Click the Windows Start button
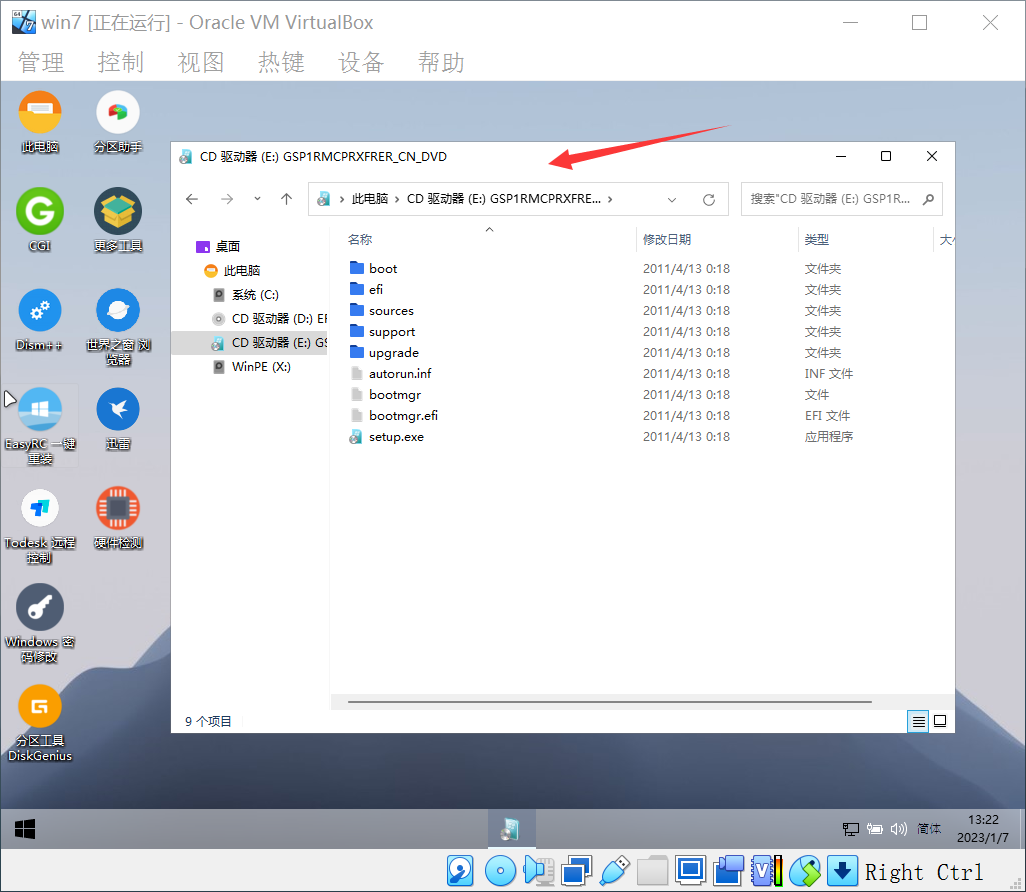Image resolution: width=1026 pixels, height=892 pixels. (x=25, y=829)
